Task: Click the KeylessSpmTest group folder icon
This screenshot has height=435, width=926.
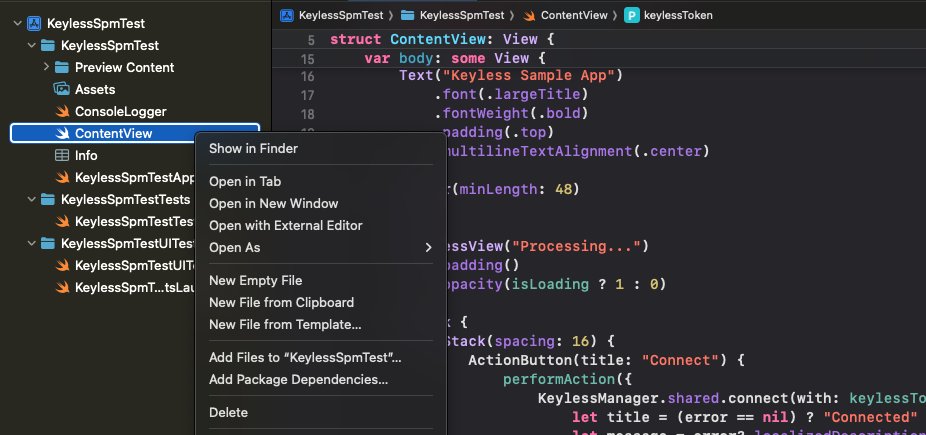Action: click(x=48, y=45)
